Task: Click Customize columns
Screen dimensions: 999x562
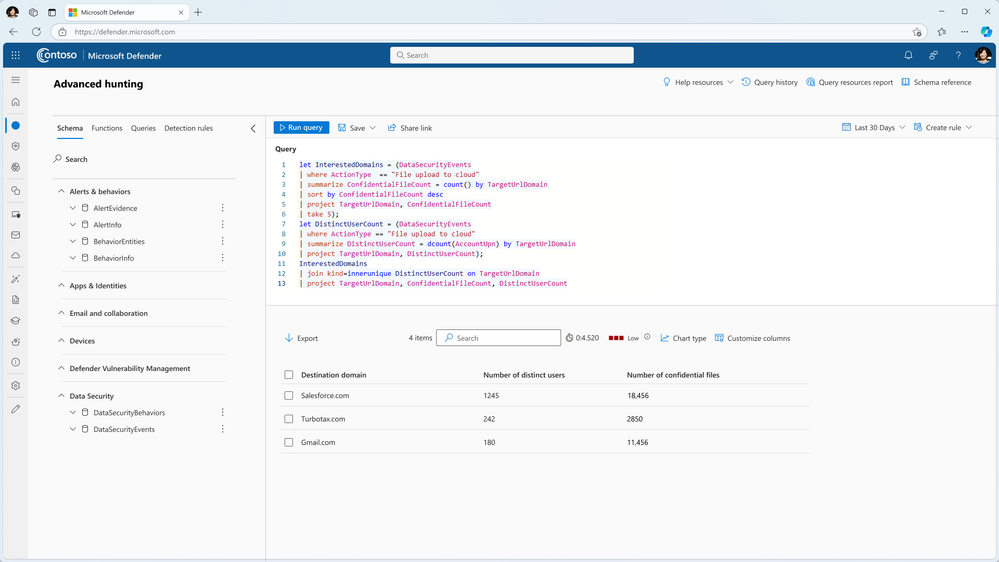Action: [752, 338]
